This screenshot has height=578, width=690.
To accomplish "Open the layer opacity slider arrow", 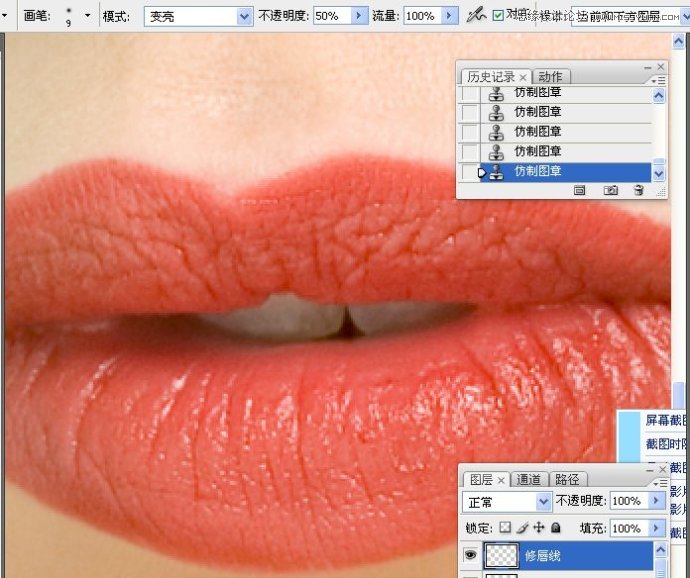I will (656, 501).
